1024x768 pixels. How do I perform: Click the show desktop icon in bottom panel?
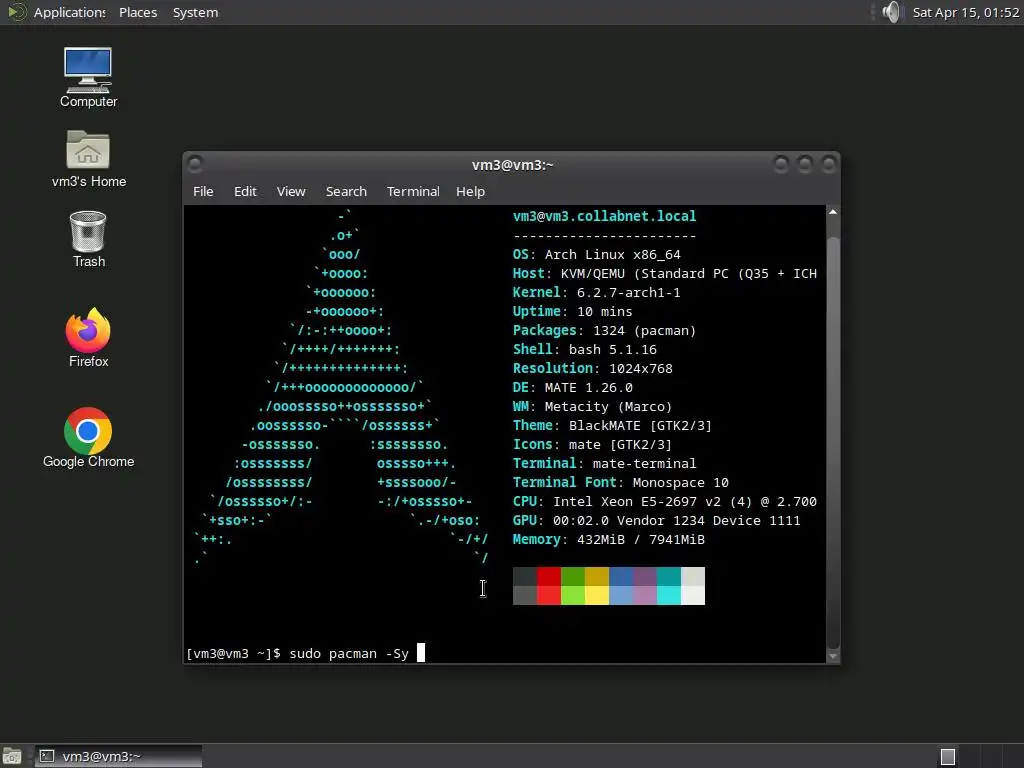click(12, 756)
